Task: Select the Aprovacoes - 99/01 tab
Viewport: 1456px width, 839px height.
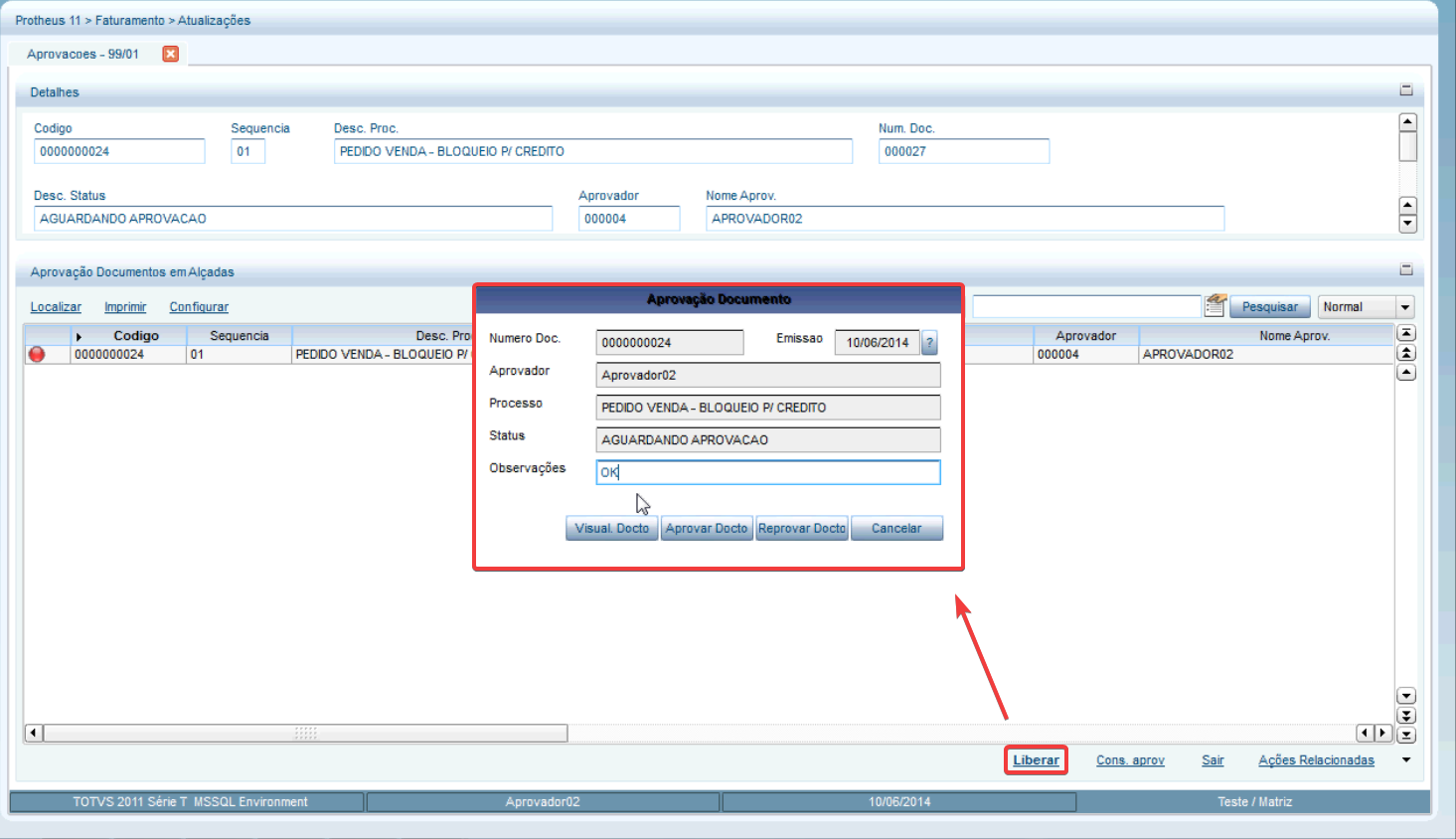Action: (83, 54)
